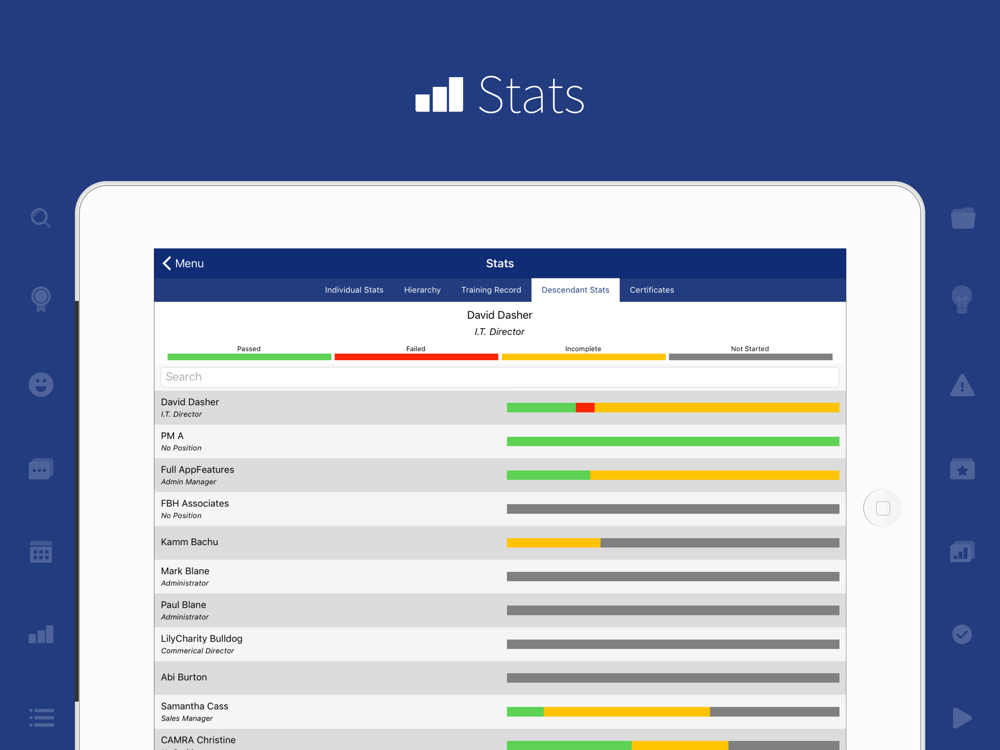Click the David Dasher heading name
The height and width of the screenshot is (750, 1000).
499,315
